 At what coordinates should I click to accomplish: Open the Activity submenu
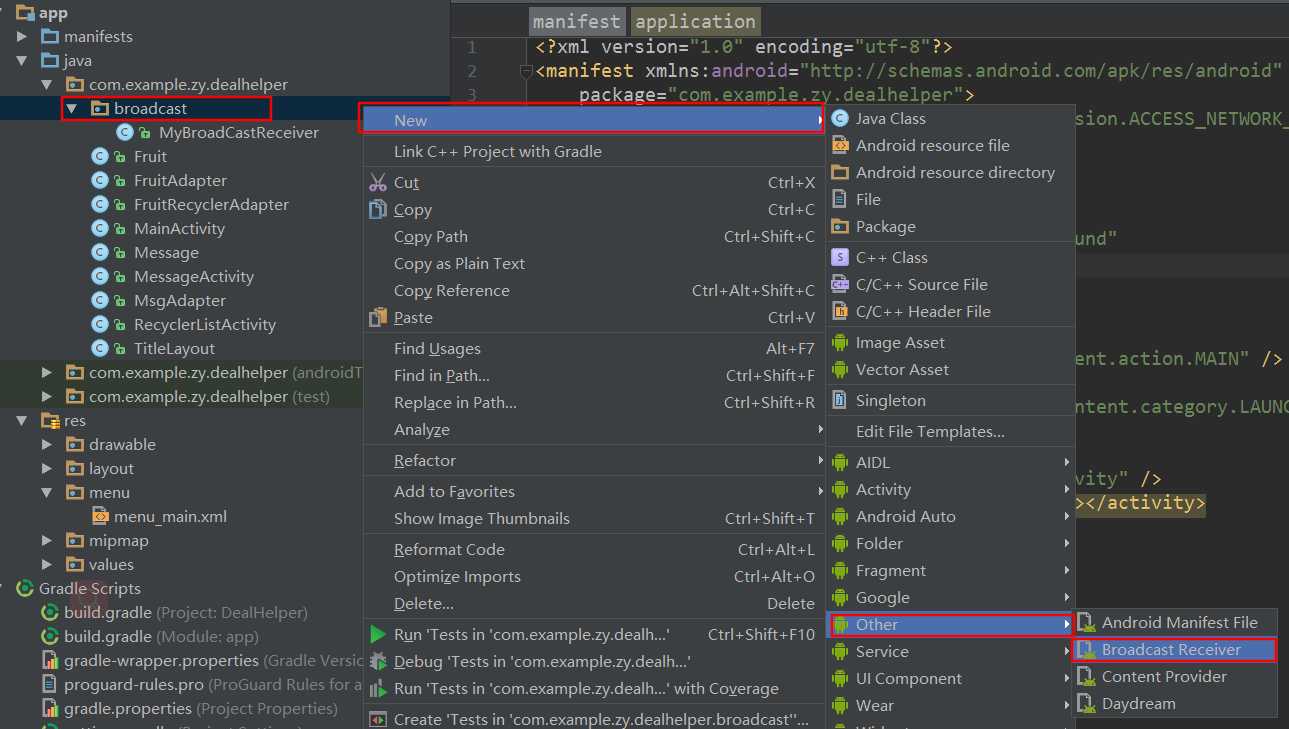point(950,489)
